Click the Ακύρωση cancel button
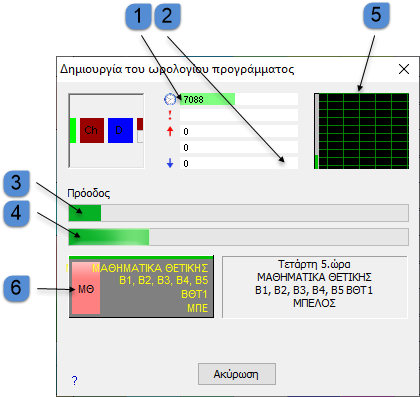Viewport: 420px width, 397px height. 237,374
